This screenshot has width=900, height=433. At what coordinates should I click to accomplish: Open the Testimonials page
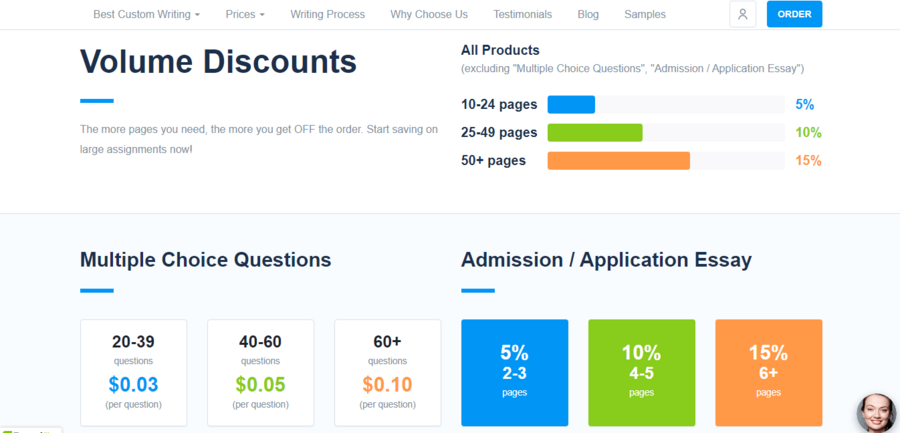522,14
